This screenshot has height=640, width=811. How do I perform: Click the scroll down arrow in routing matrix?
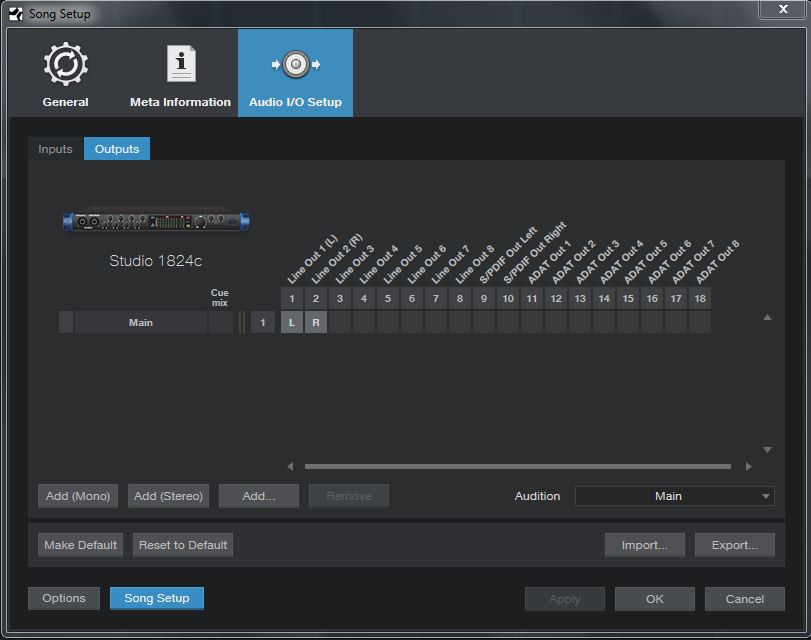pos(767,450)
